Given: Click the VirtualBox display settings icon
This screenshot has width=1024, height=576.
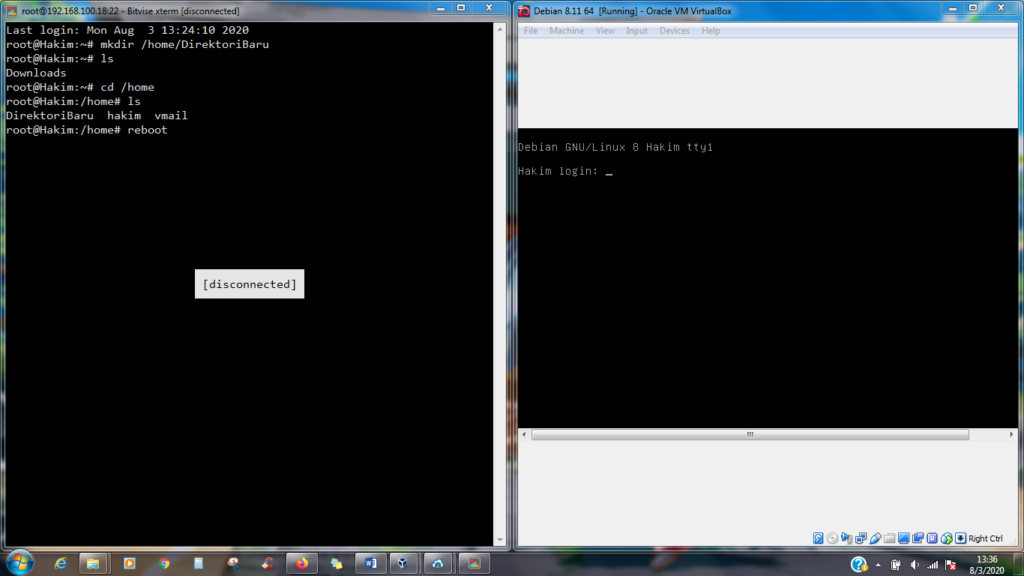Looking at the screenshot, I should click(904, 538).
